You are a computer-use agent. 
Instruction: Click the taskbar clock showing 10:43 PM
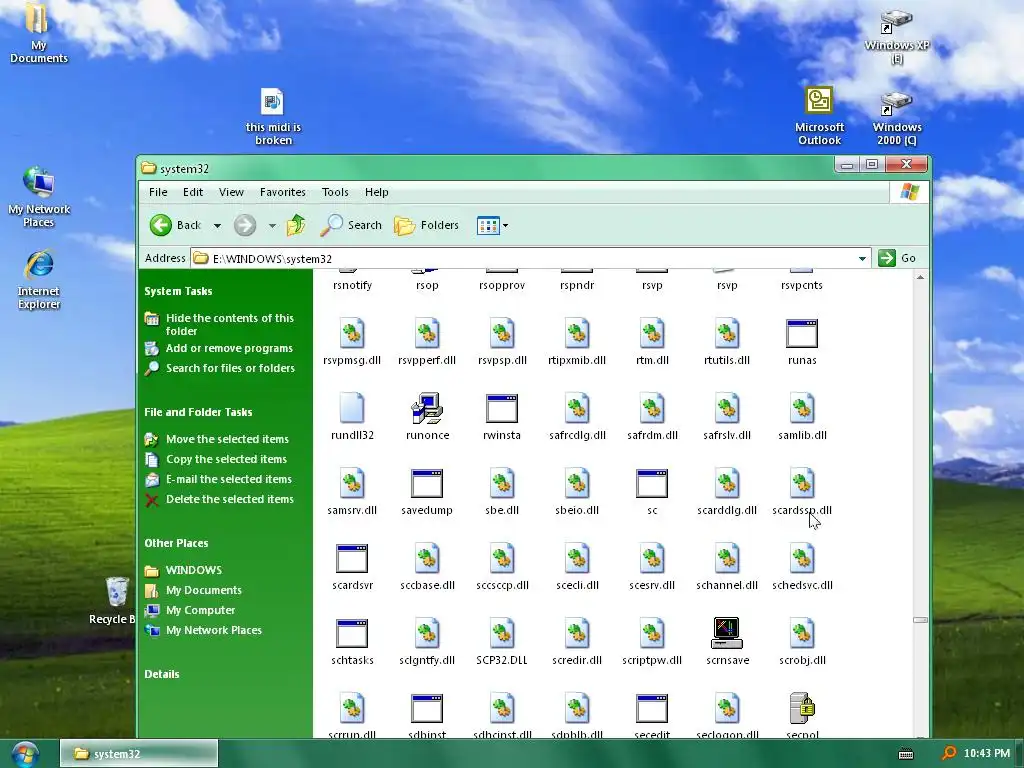click(x=987, y=754)
